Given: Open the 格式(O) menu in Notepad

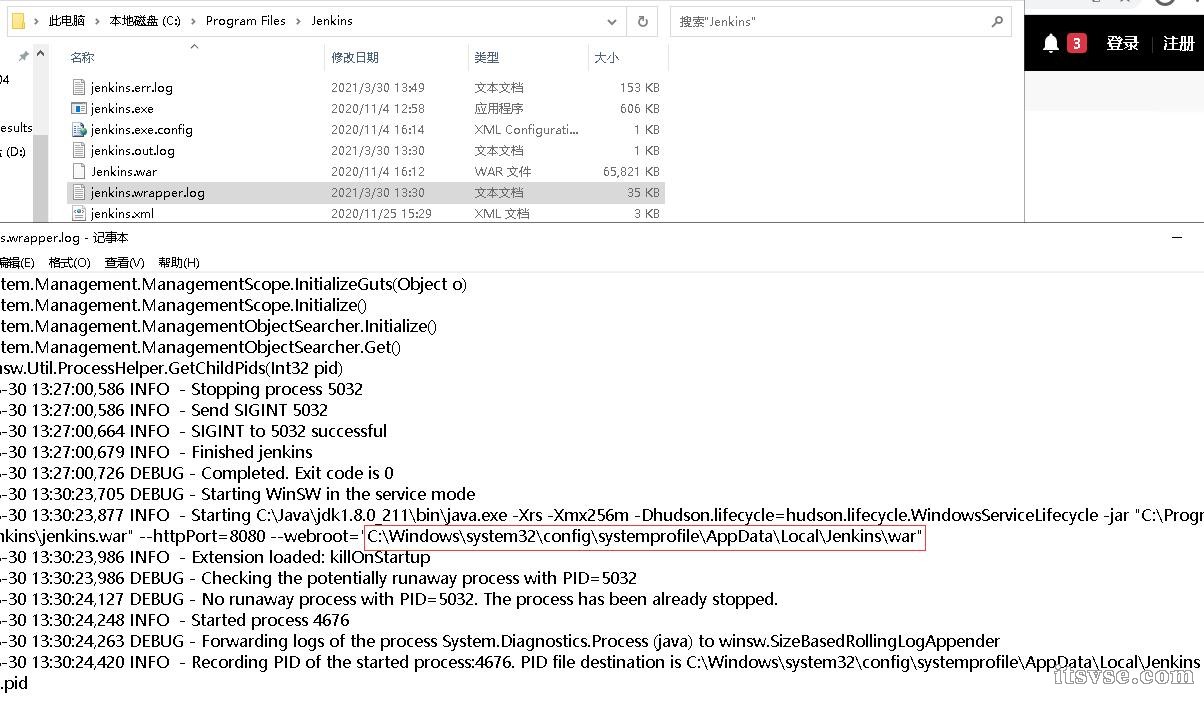Looking at the screenshot, I should point(70,262).
